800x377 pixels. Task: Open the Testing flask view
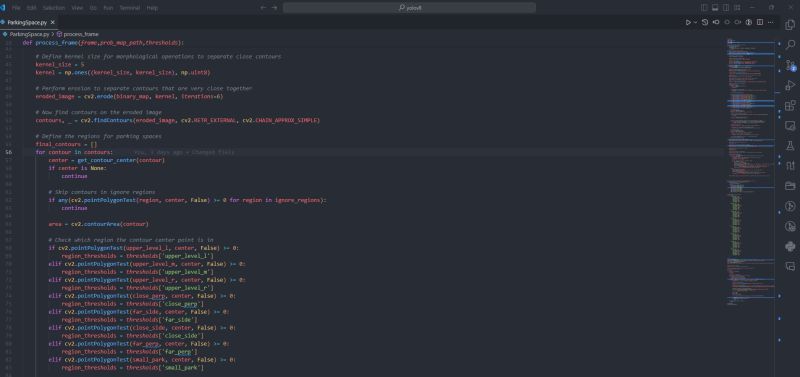[x=790, y=146]
